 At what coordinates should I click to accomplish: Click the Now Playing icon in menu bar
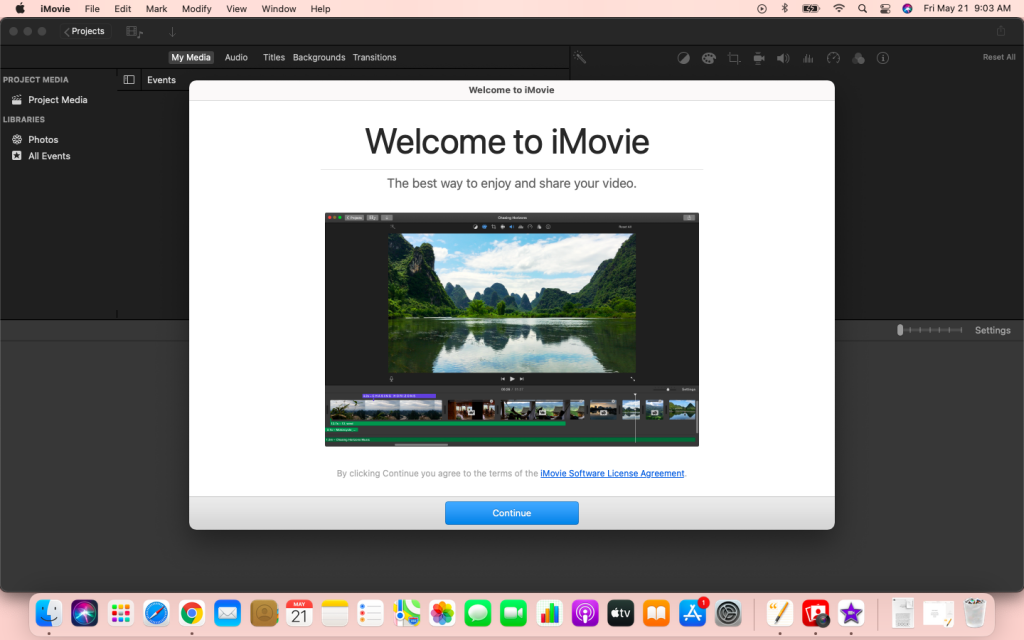pos(761,8)
